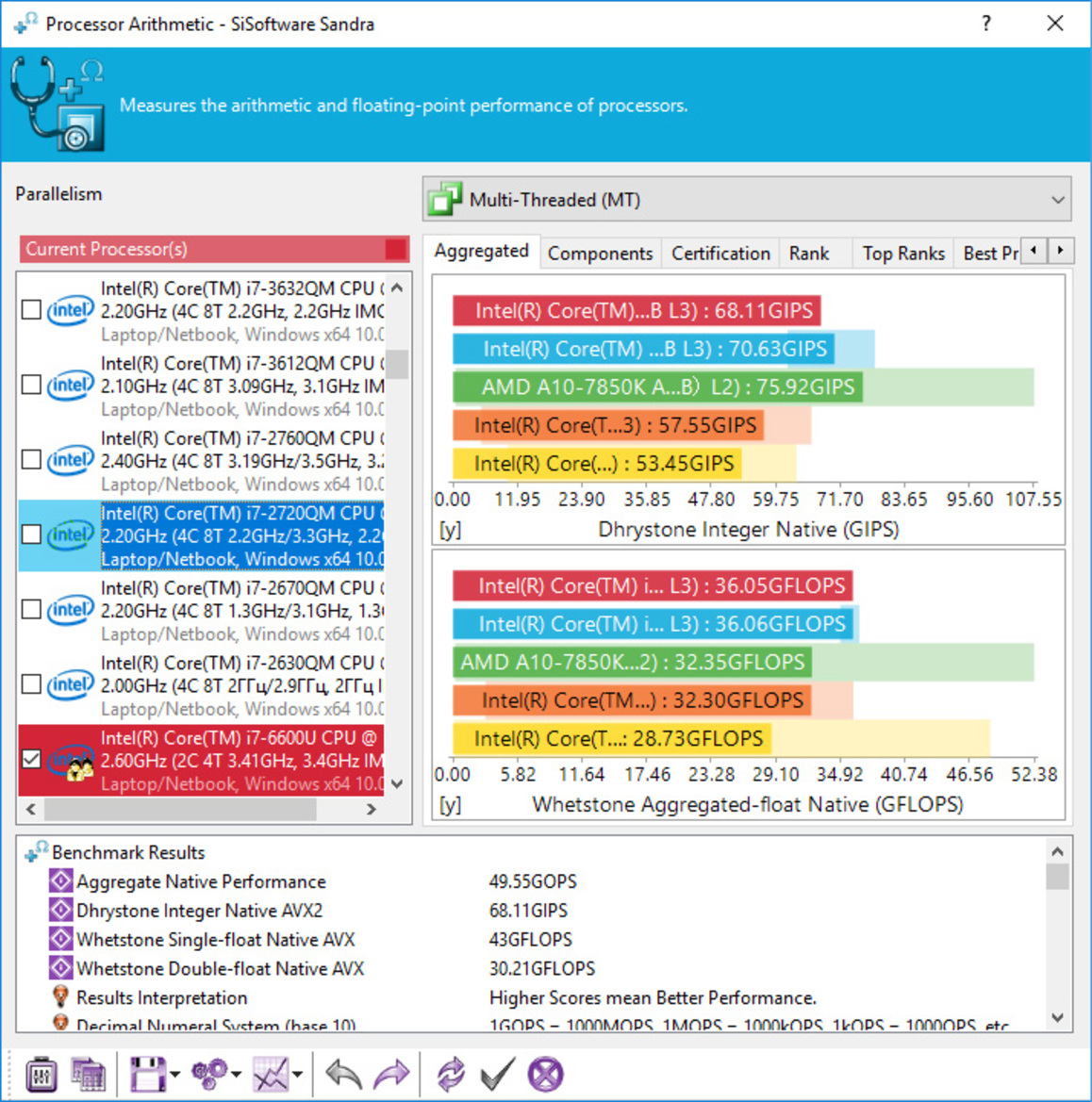Check the i7-2760QM processor checkbox
Image resolution: width=1092 pixels, height=1102 pixels.
31,460
